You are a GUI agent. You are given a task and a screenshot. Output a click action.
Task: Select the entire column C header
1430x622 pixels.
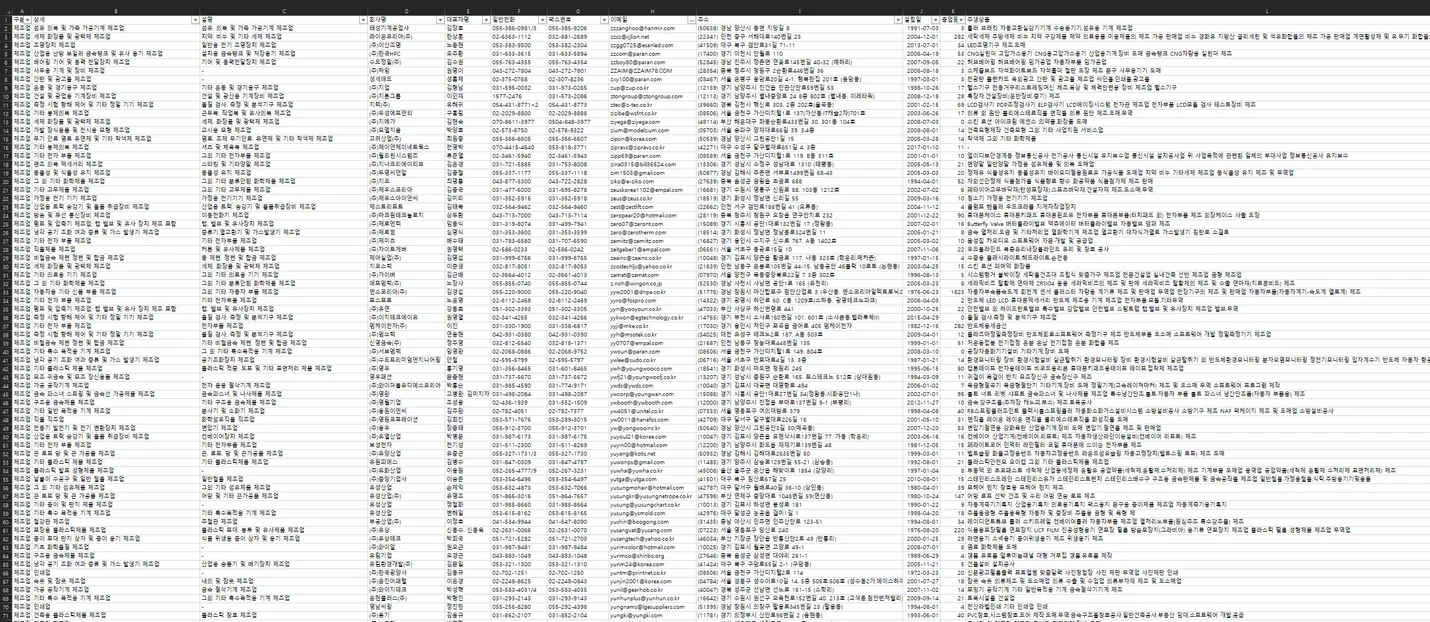284,11
